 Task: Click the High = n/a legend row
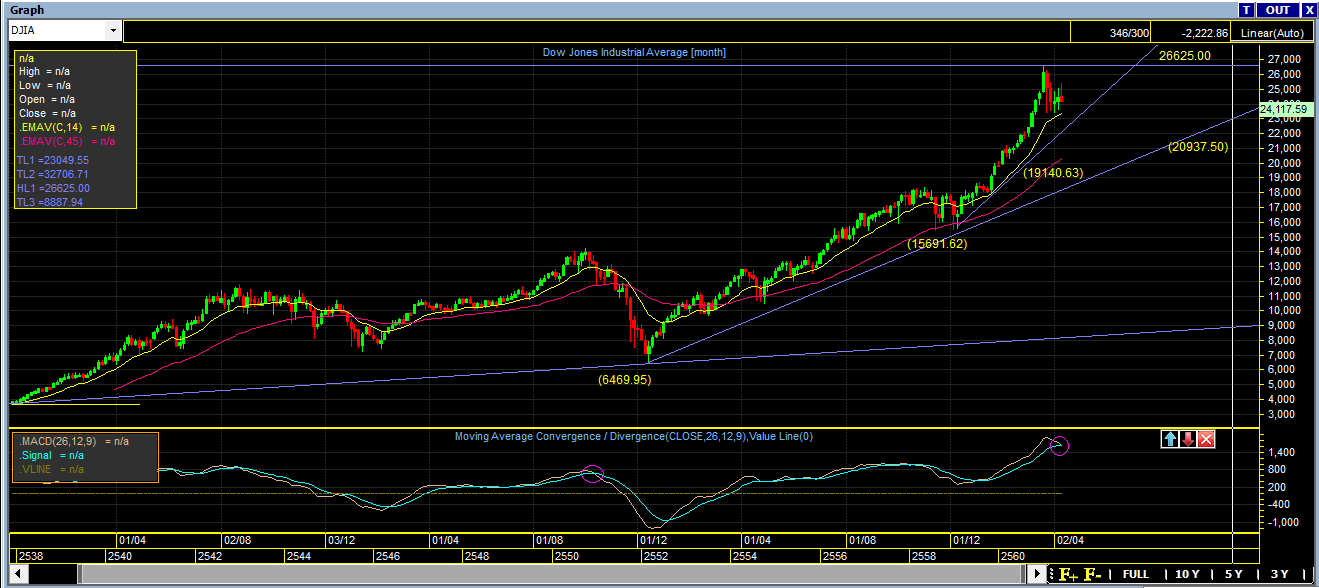[43, 72]
